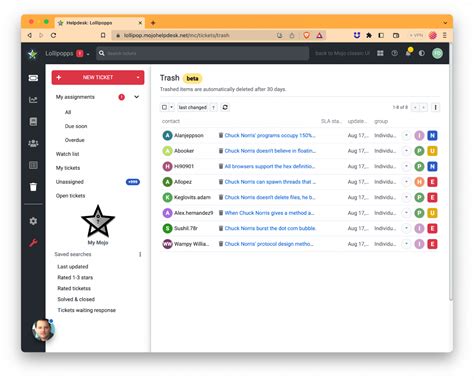Open the help question mark icon
The height and width of the screenshot is (380, 474).
[394, 53]
